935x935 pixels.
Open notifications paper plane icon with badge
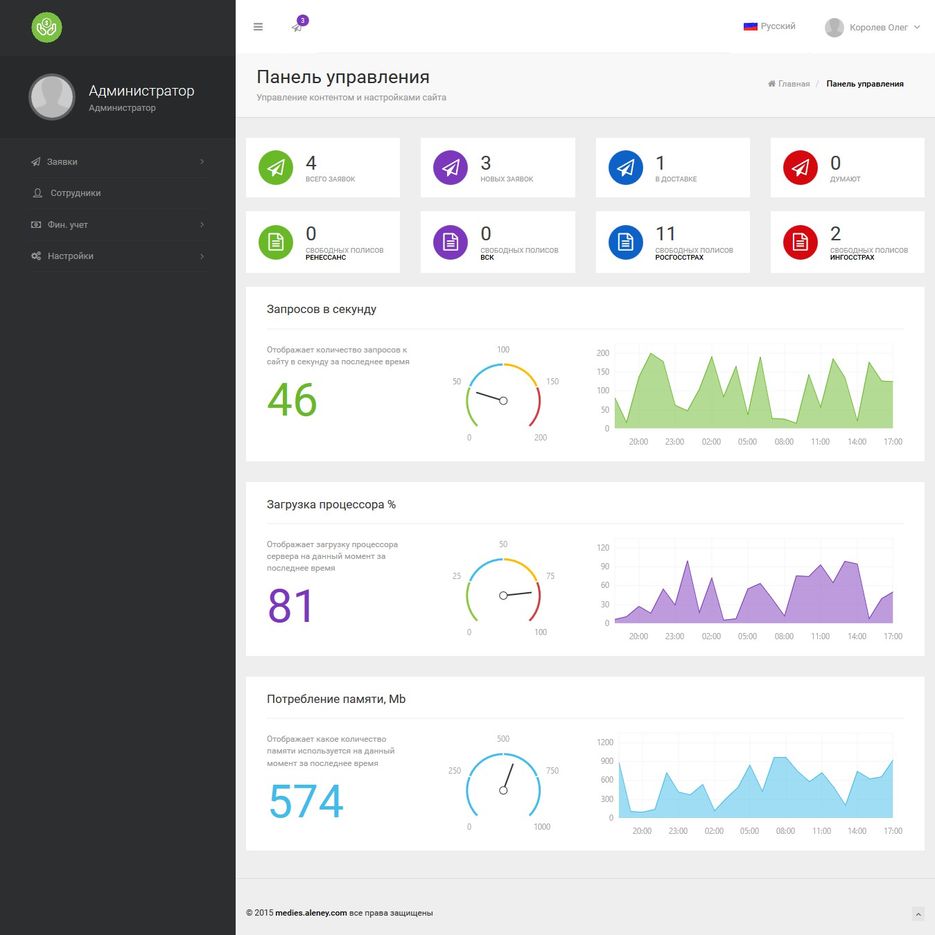pos(298,27)
